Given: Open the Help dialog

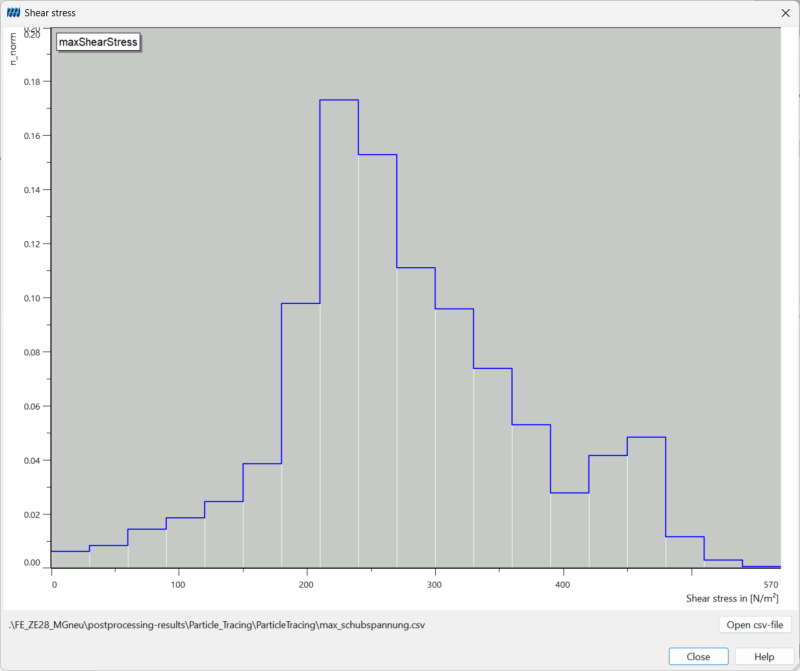Looking at the screenshot, I should pyautogui.click(x=764, y=656).
